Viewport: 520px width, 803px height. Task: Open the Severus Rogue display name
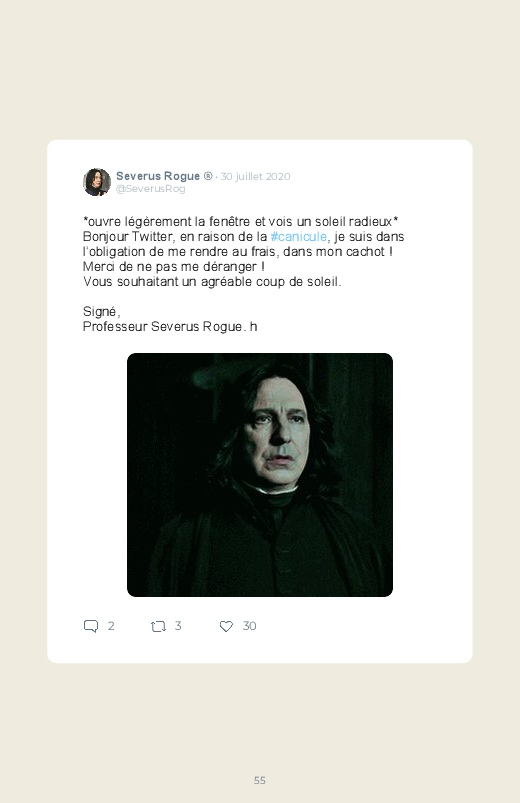pos(158,176)
